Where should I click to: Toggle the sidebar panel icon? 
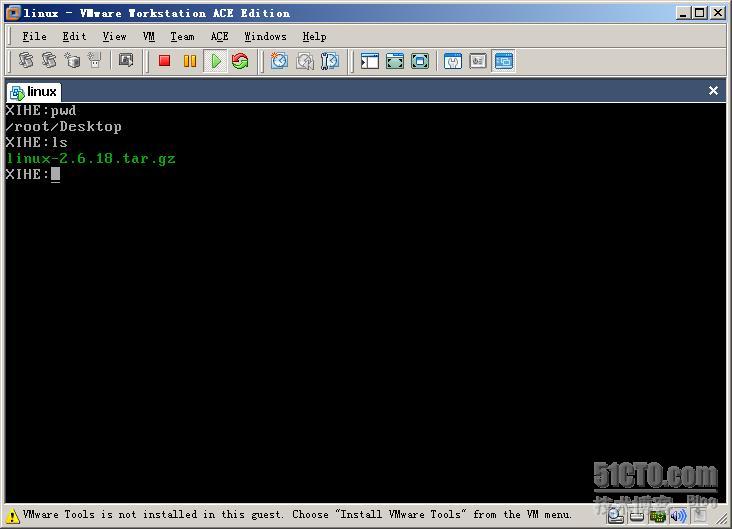370,61
